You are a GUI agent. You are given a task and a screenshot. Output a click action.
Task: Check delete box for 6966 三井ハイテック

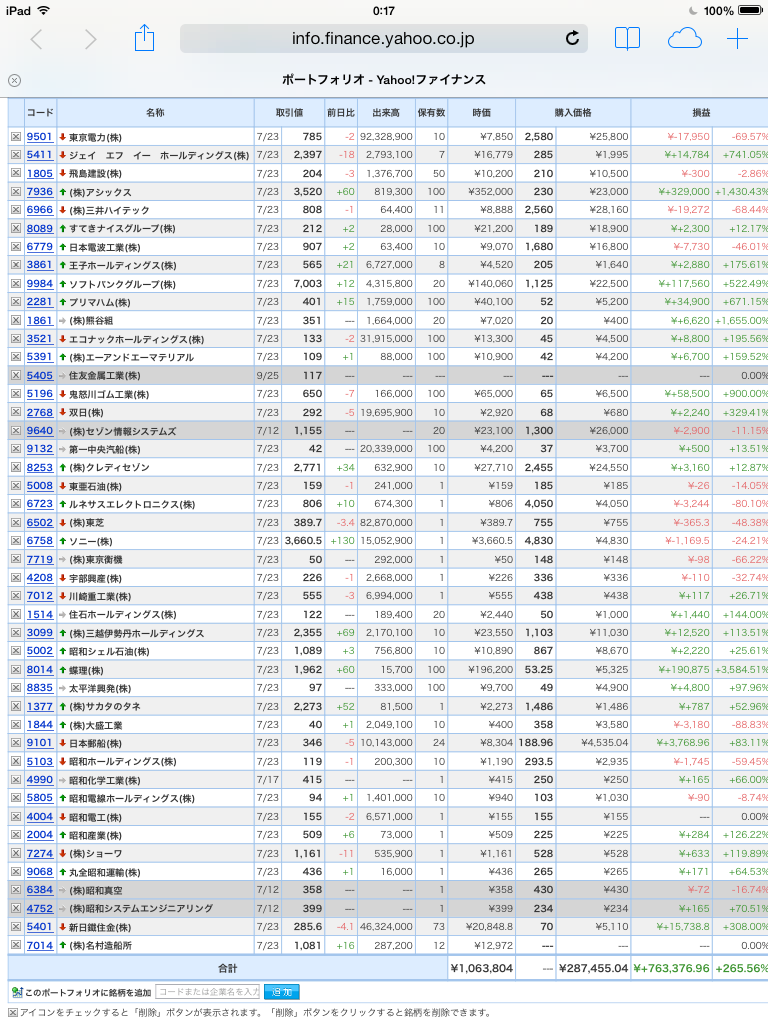pyautogui.click(x=16, y=210)
